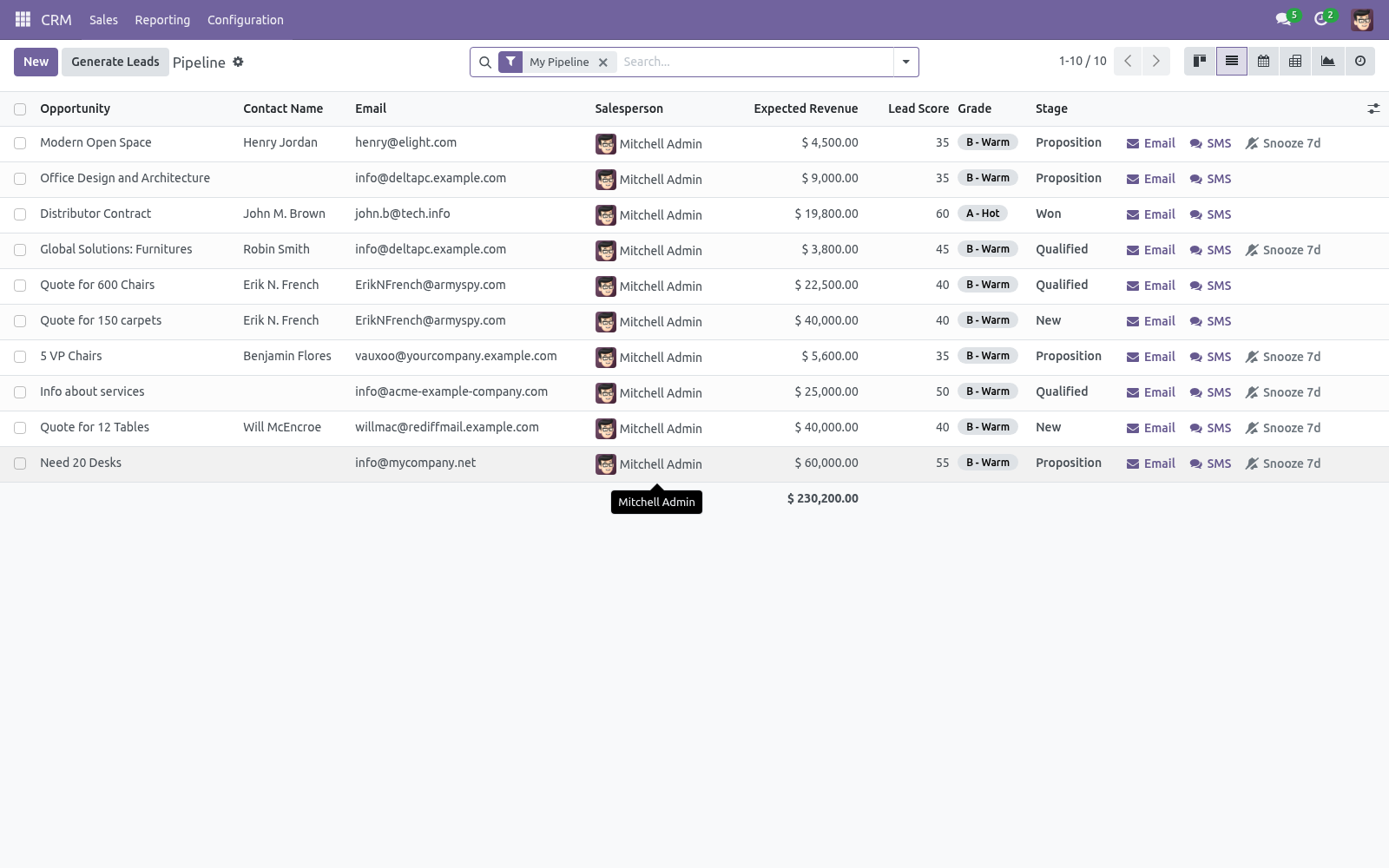Image resolution: width=1389 pixels, height=868 pixels.
Task: Switch to List view
Action: point(1231,61)
